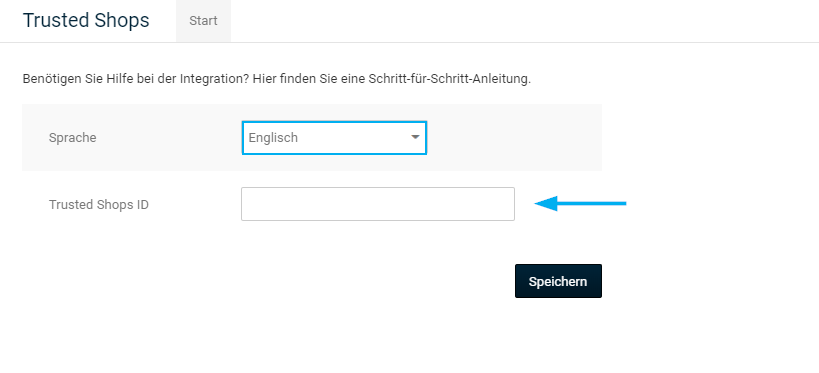Click the dark Speichern save control
Viewport: 819px width, 373px height.
[558, 281]
